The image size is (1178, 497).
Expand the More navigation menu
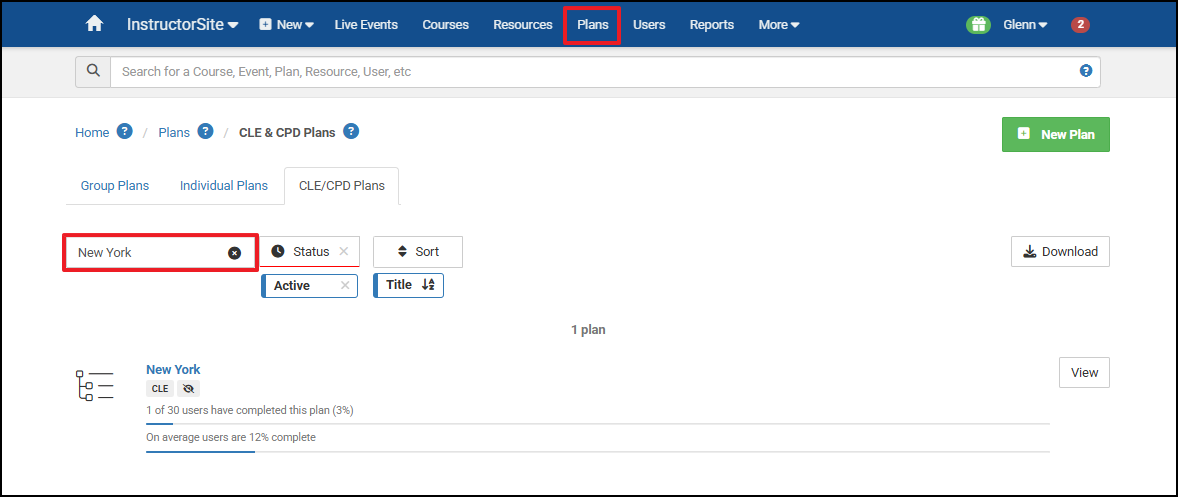(778, 25)
